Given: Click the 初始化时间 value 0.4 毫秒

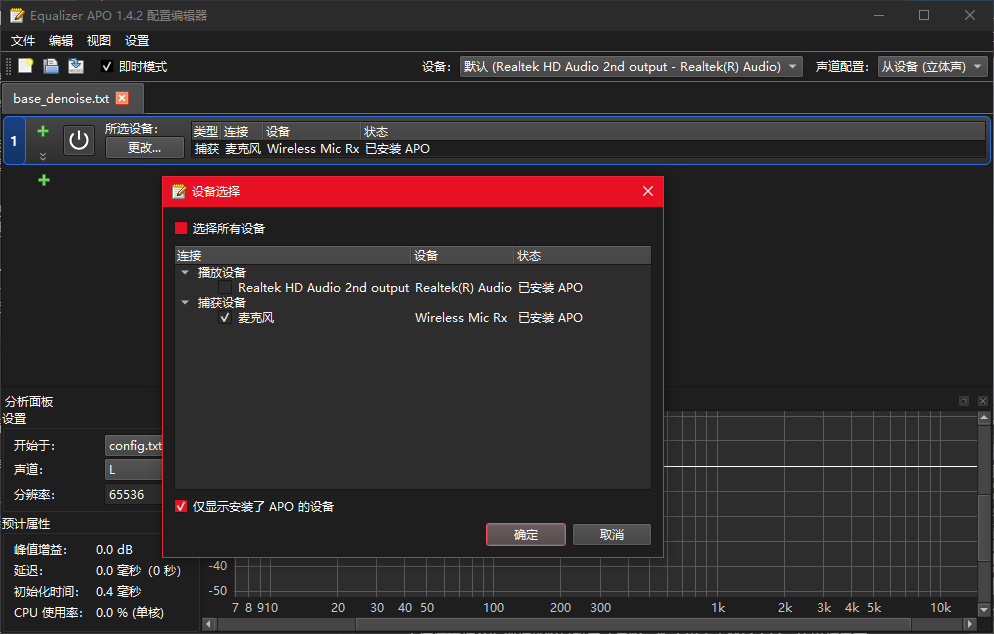Looking at the screenshot, I should pos(119,592).
